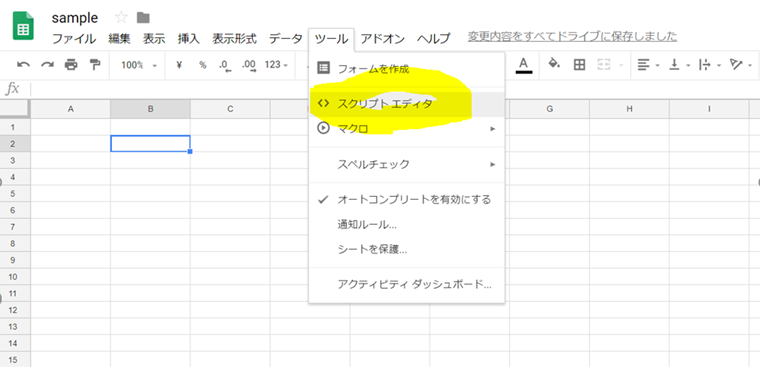Open more number formats 123 dropdown
Viewport: 760px width, 370px height.
[x=276, y=64]
